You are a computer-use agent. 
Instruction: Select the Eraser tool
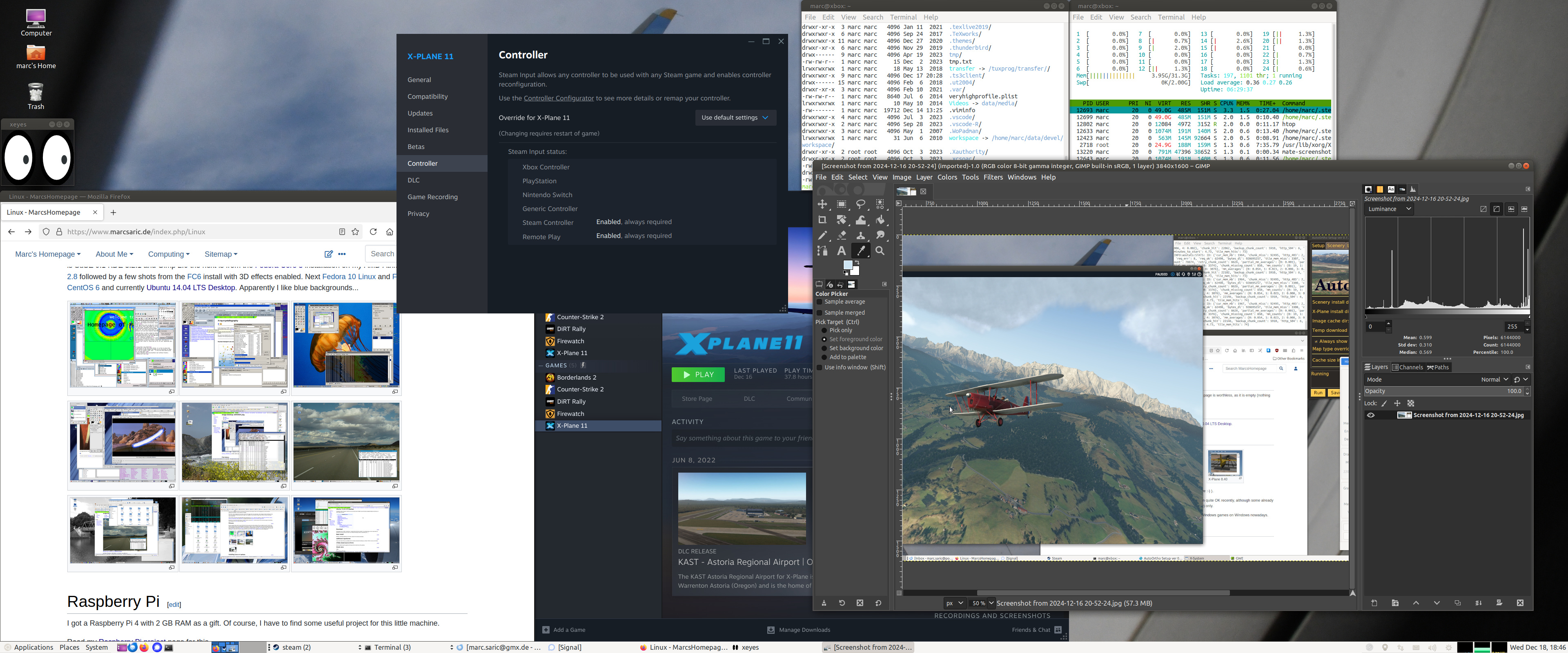(842, 235)
